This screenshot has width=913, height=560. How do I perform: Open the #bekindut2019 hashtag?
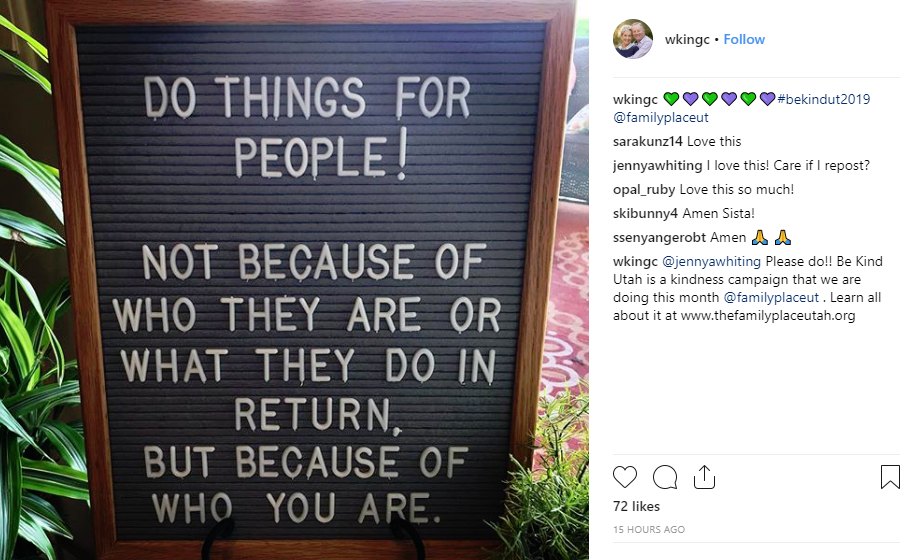(x=824, y=99)
